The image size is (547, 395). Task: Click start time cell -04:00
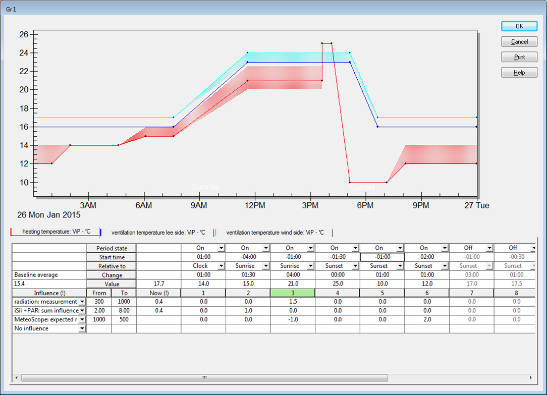click(x=248, y=257)
